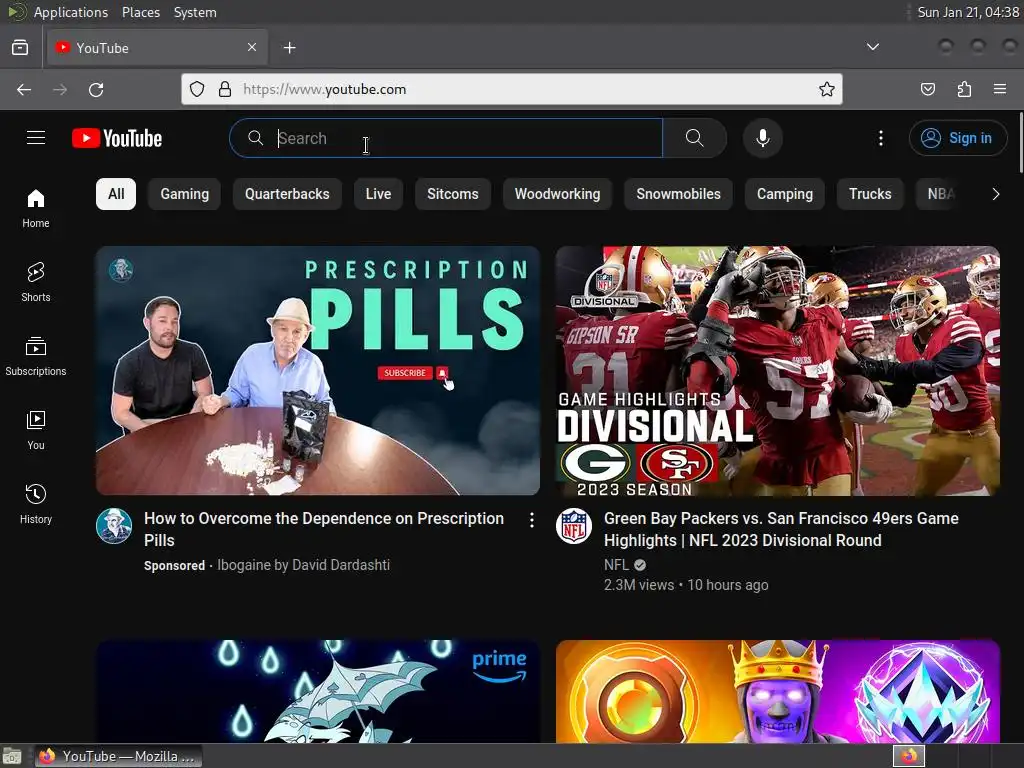Open NFL channel name link

(x=616, y=565)
